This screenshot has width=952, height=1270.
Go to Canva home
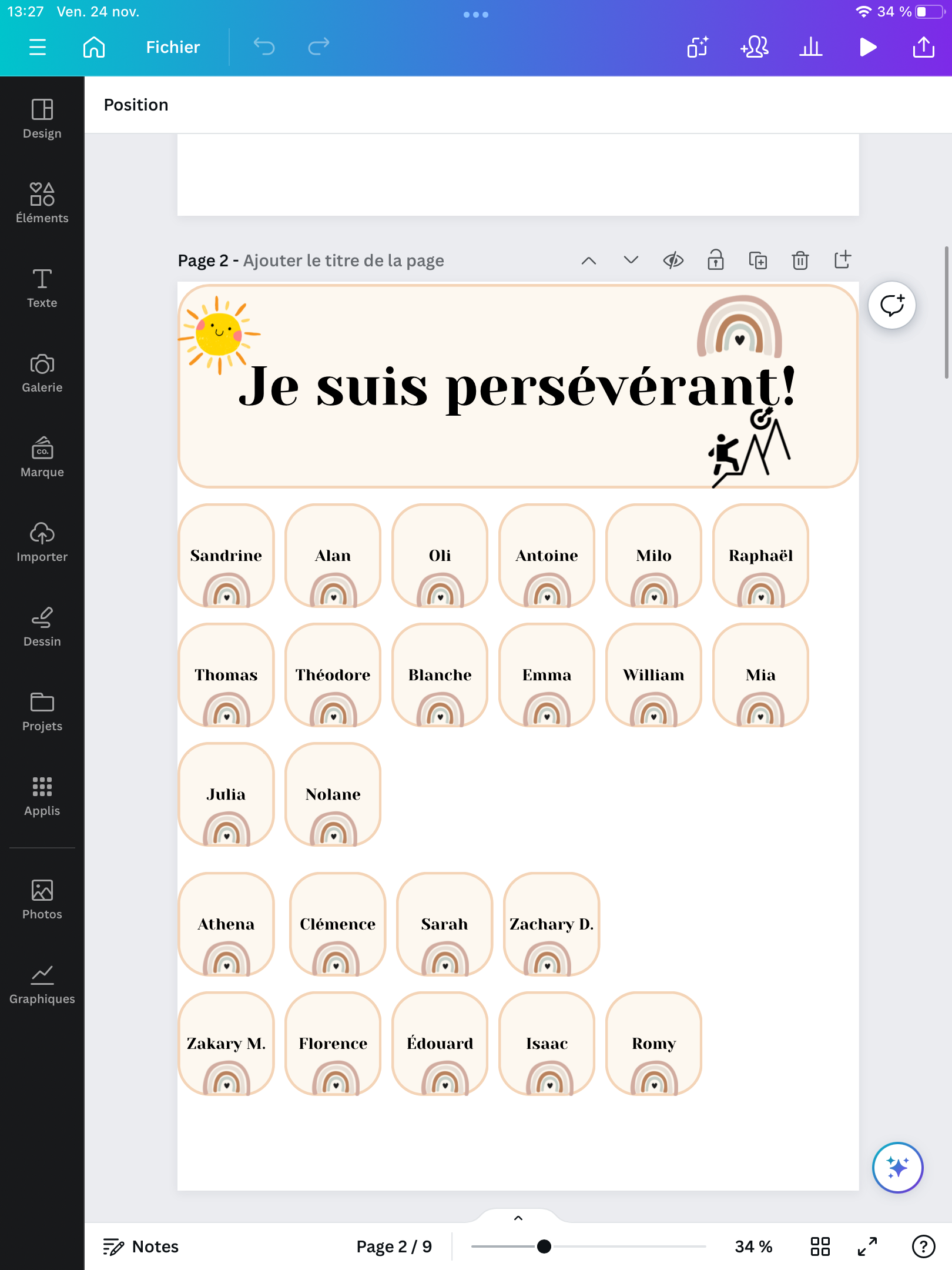[x=94, y=47]
